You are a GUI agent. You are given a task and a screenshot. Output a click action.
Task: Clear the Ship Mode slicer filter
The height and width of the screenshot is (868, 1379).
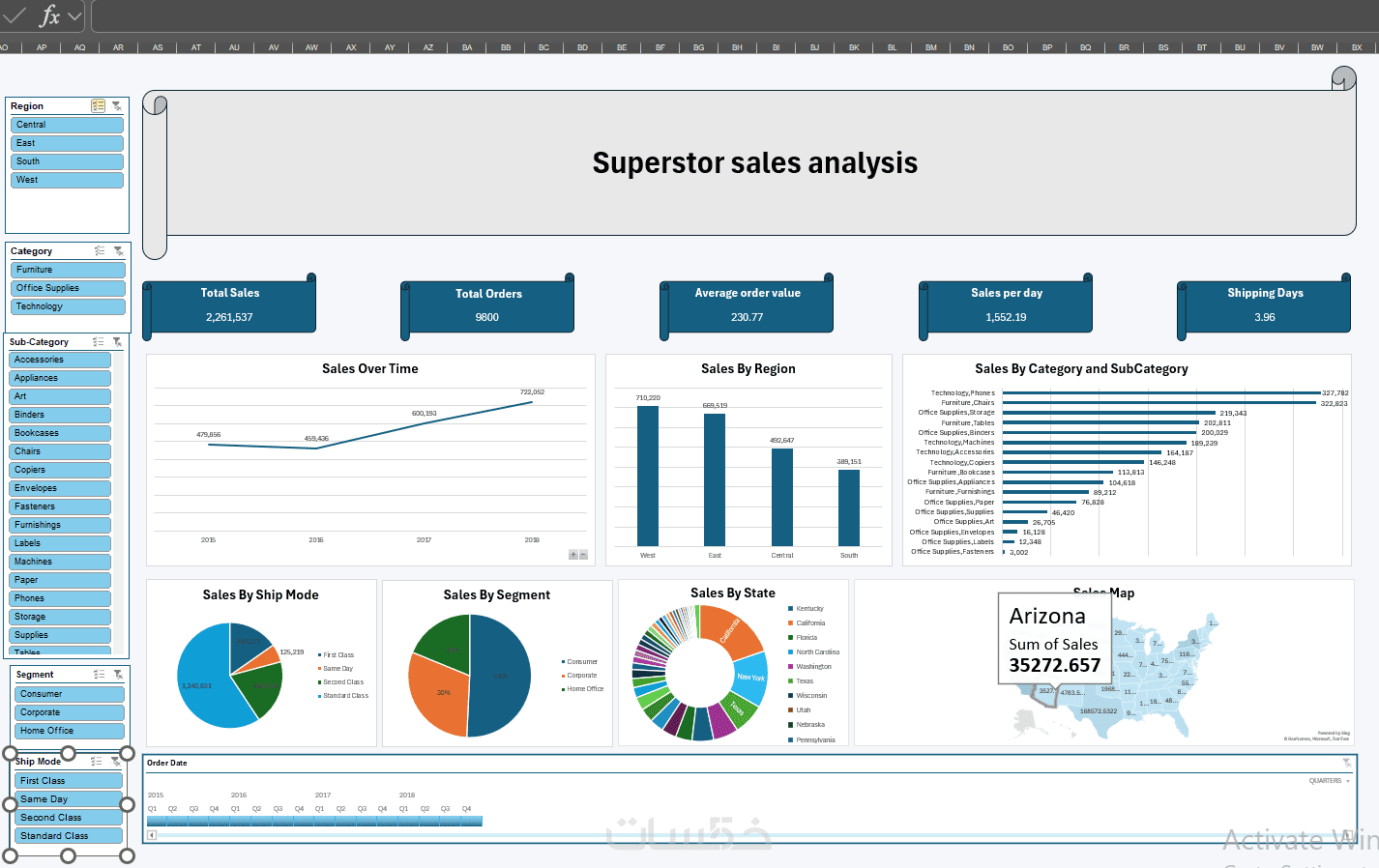[x=117, y=762]
